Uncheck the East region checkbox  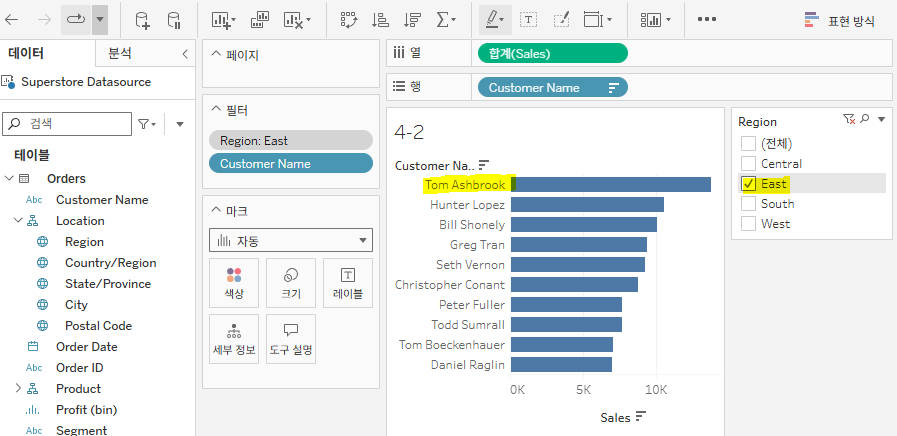(748, 184)
